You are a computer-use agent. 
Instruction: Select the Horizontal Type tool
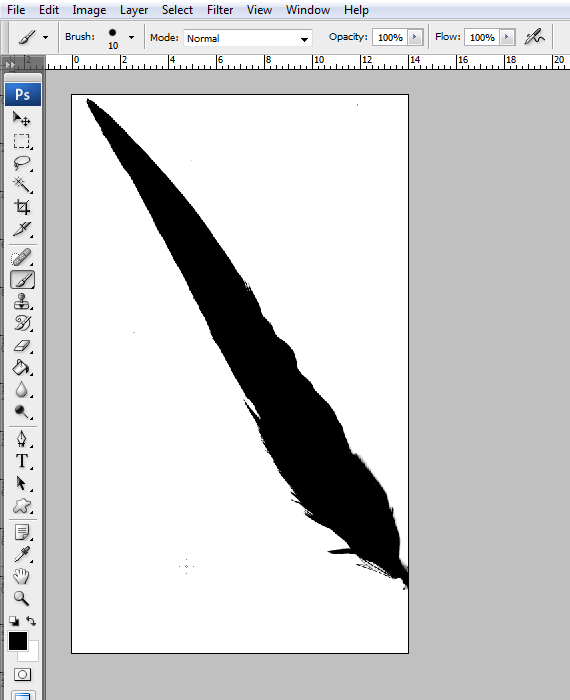point(21,461)
